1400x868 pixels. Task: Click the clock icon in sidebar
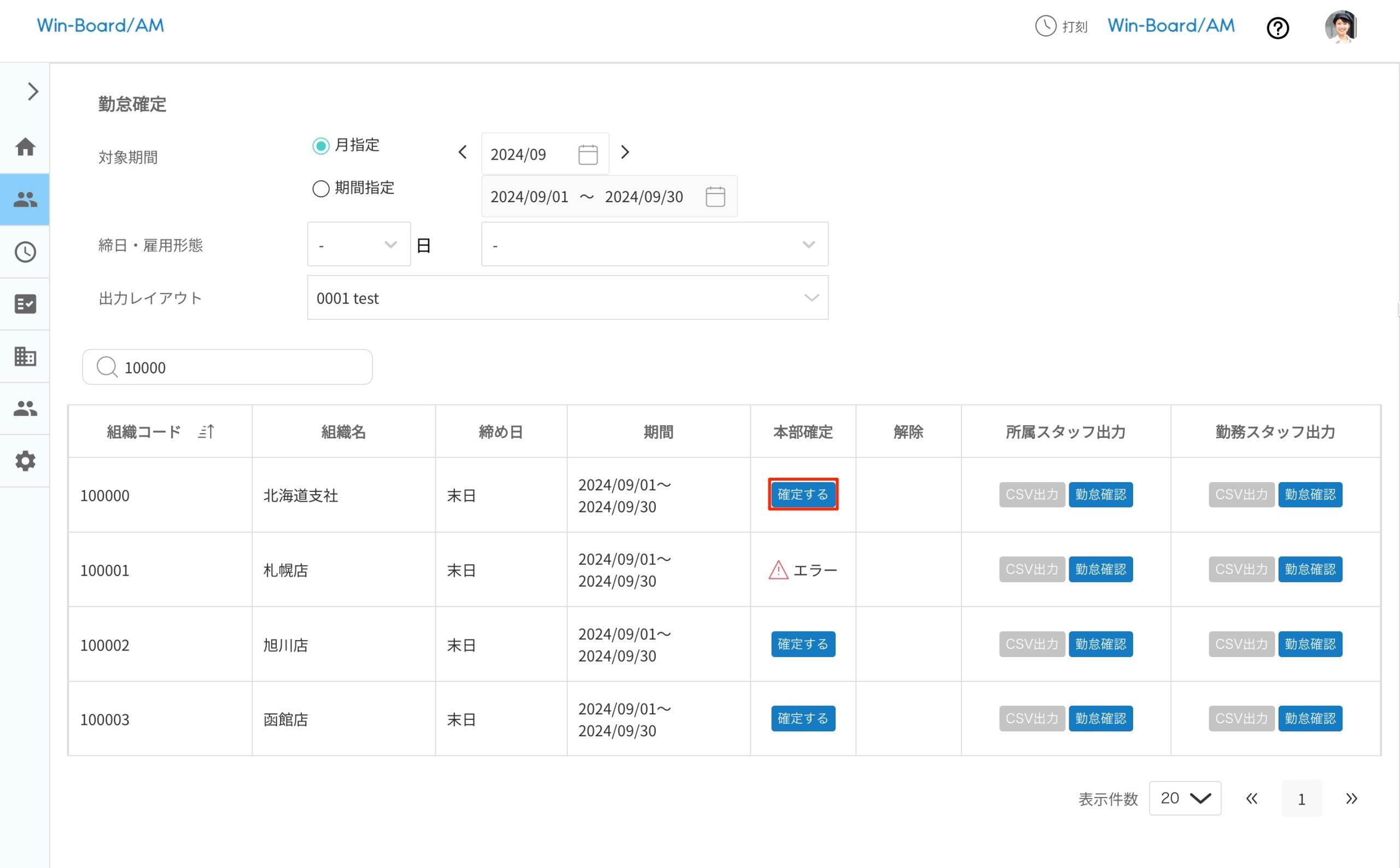(x=25, y=252)
